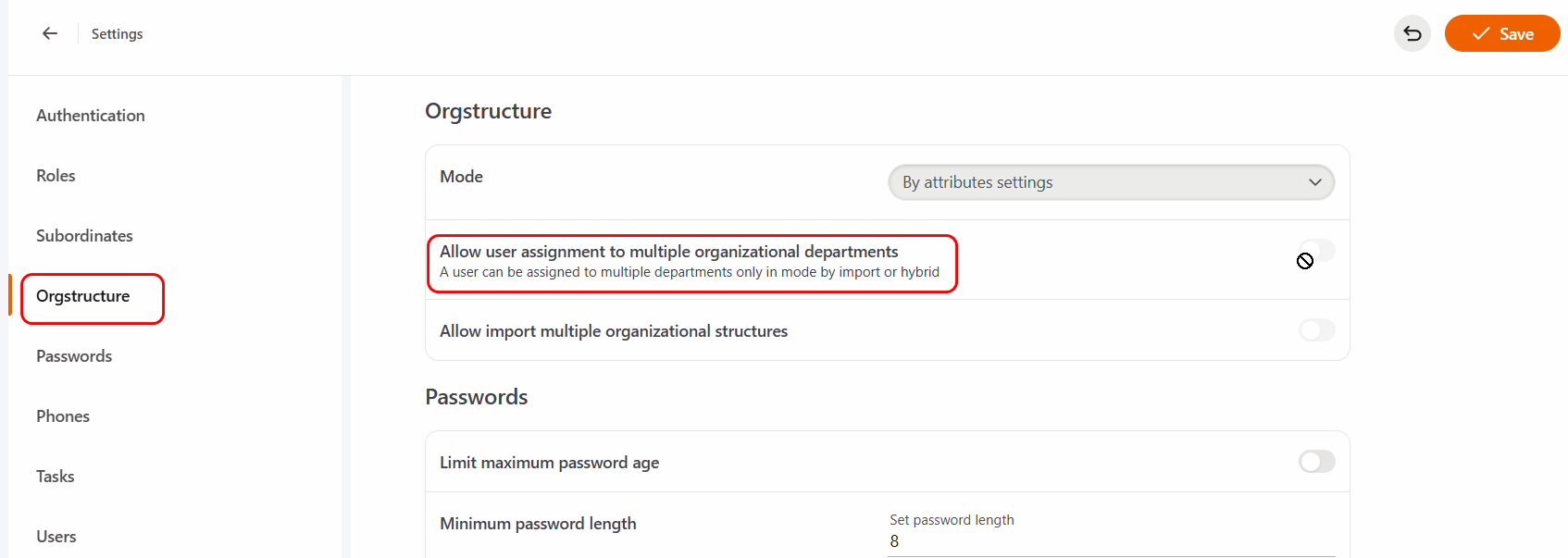This screenshot has width=1568, height=558.
Task: Click the password length input field
Action: tap(1110, 541)
